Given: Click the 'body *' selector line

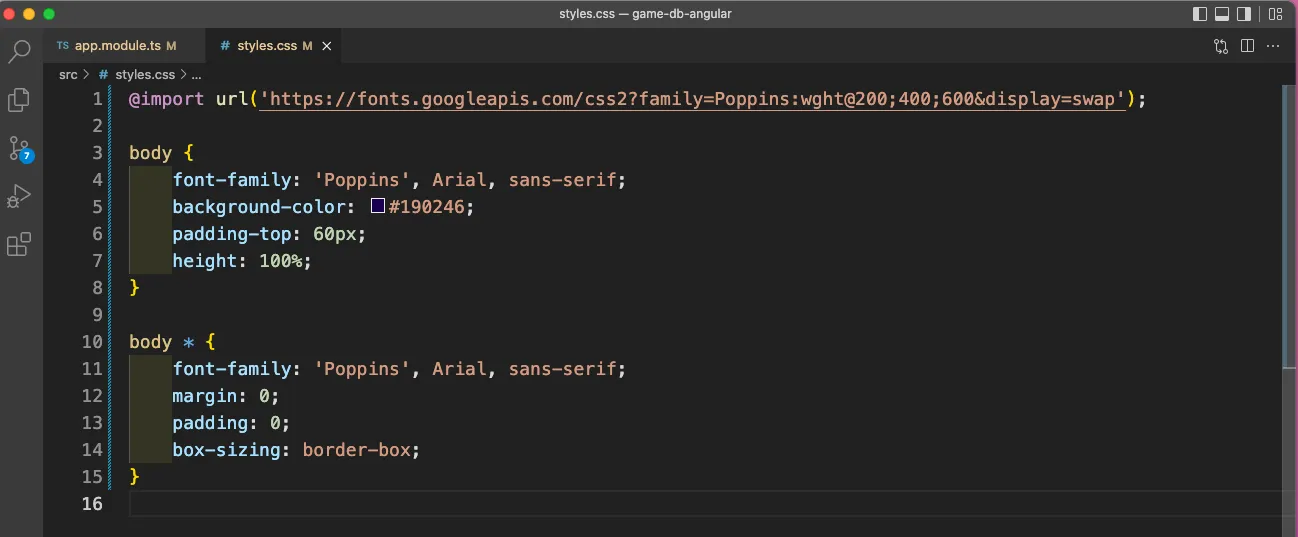Looking at the screenshot, I should (x=172, y=342).
